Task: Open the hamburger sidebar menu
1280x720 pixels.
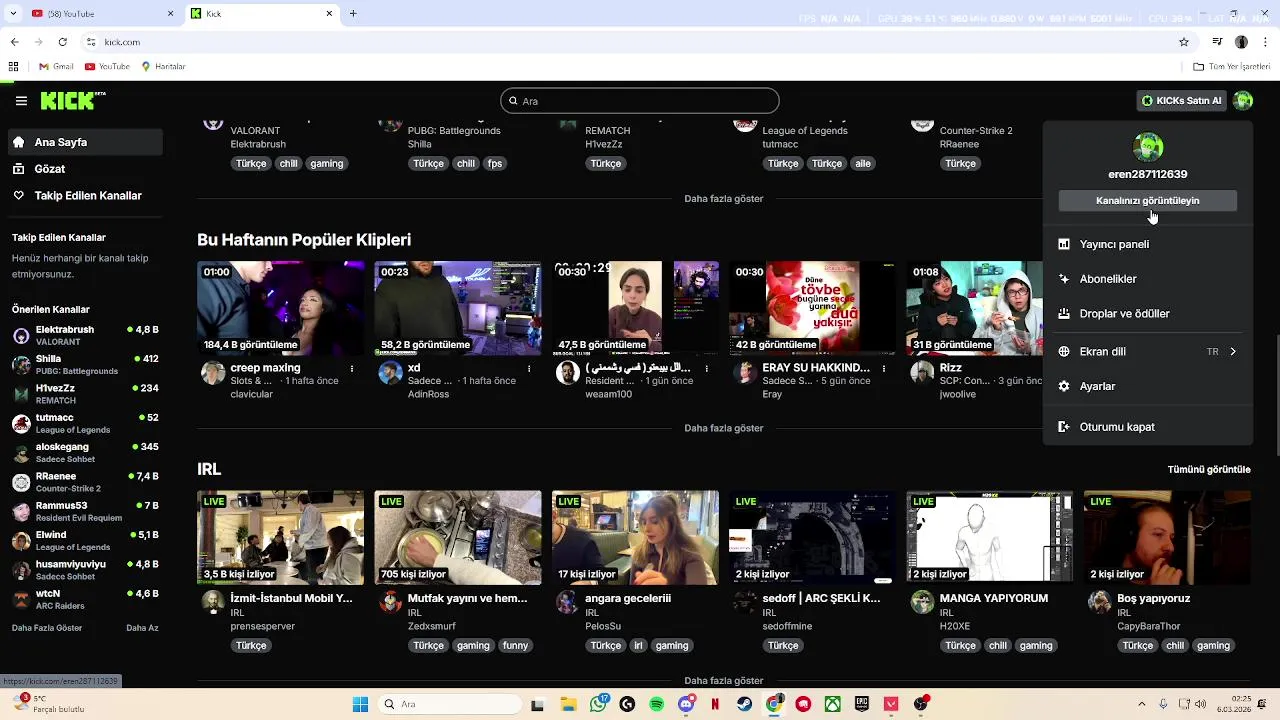Action: click(21, 101)
